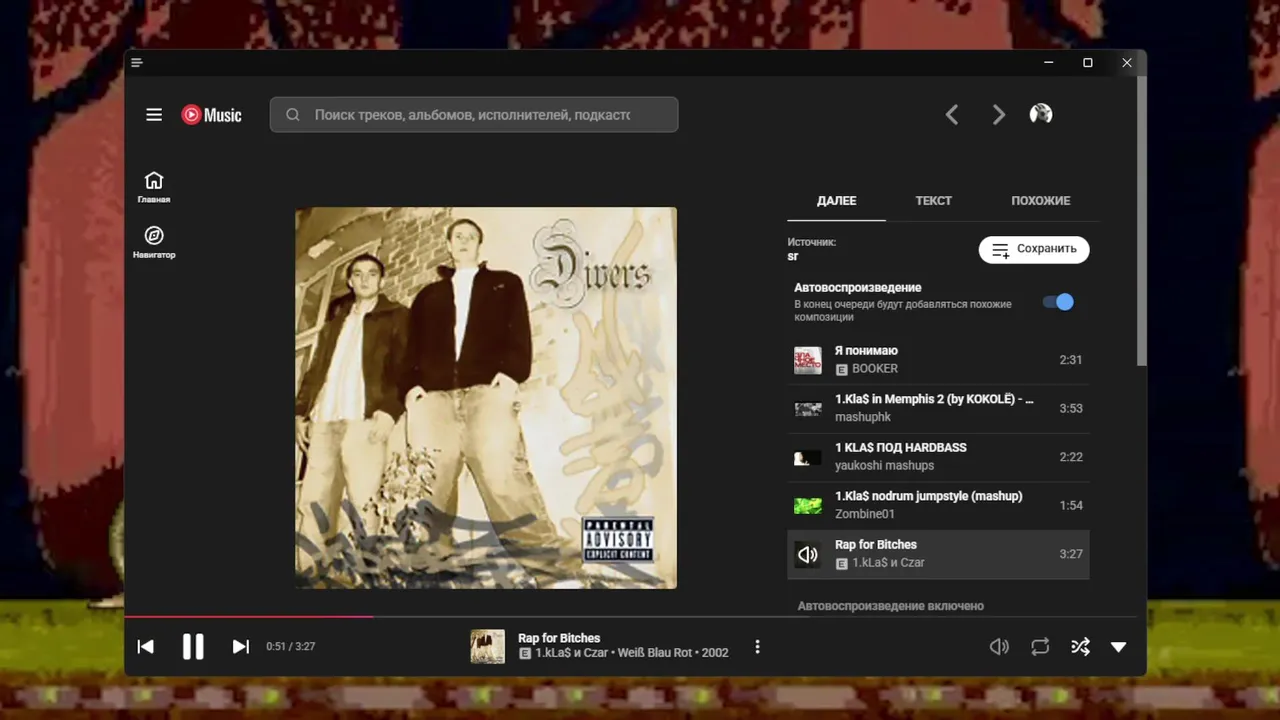The height and width of the screenshot is (720, 1280).
Task: Click small album thumbnail in player bar
Action: [x=488, y=646]
